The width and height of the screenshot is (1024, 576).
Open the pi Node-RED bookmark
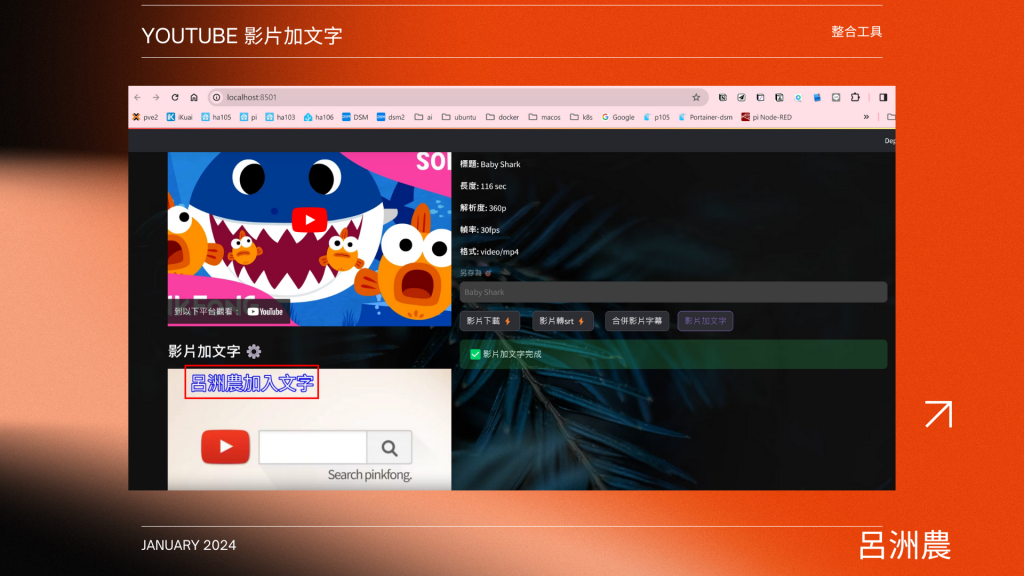point(766,118)
